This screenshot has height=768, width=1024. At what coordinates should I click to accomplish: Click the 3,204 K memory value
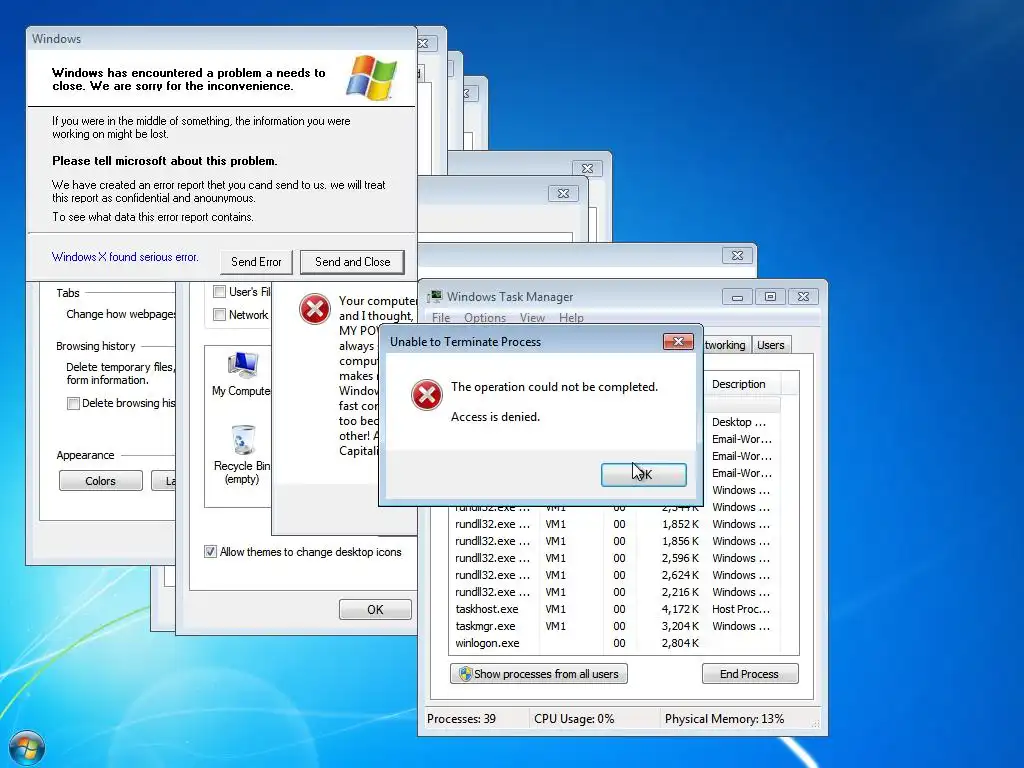(x=680, y=626)
